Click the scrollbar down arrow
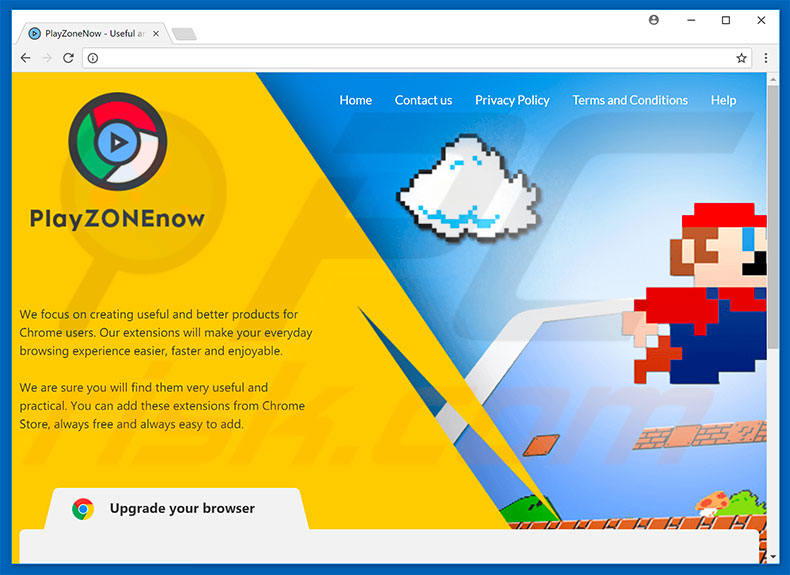This screenshot has height=575, width=790. point(772,557)
